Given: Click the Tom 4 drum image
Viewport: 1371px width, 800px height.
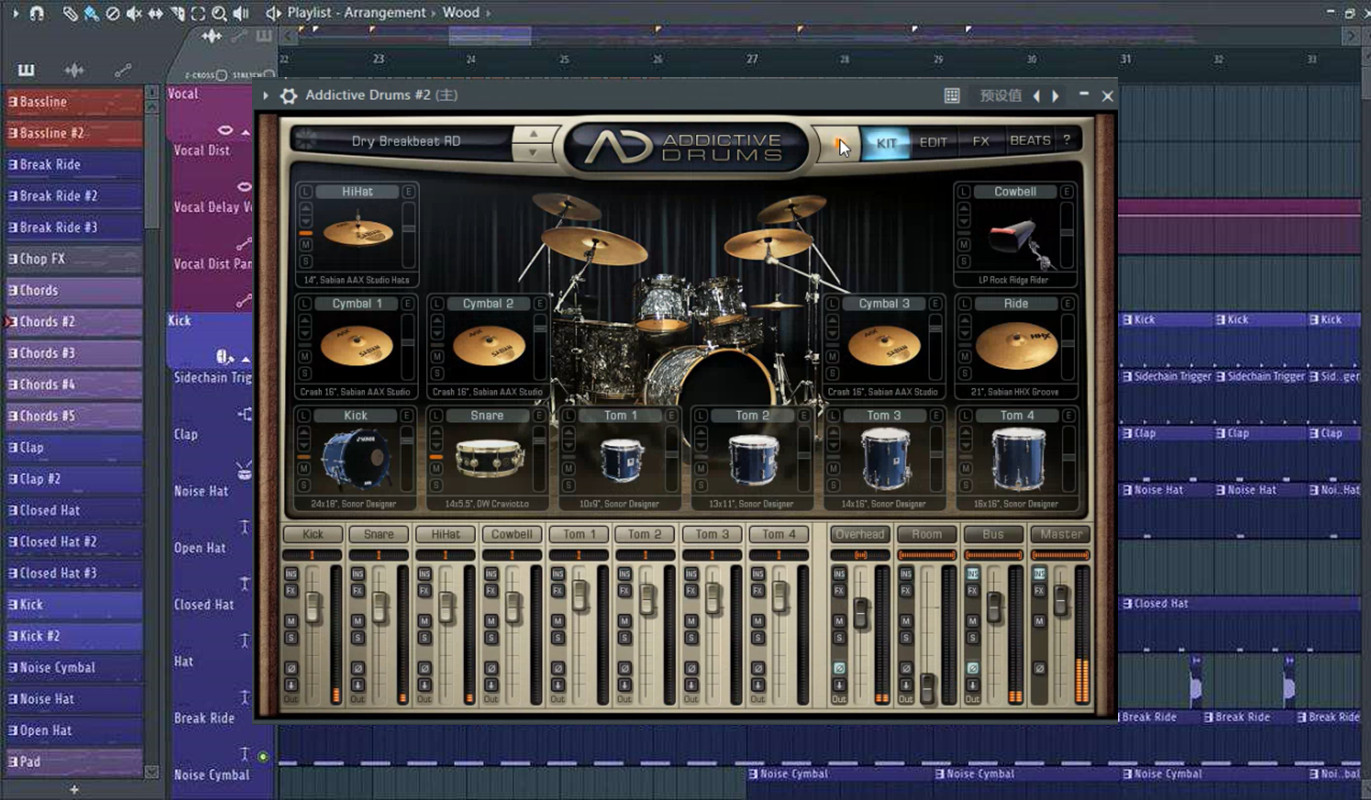Looking at the screenshot, I should 1018,458.
